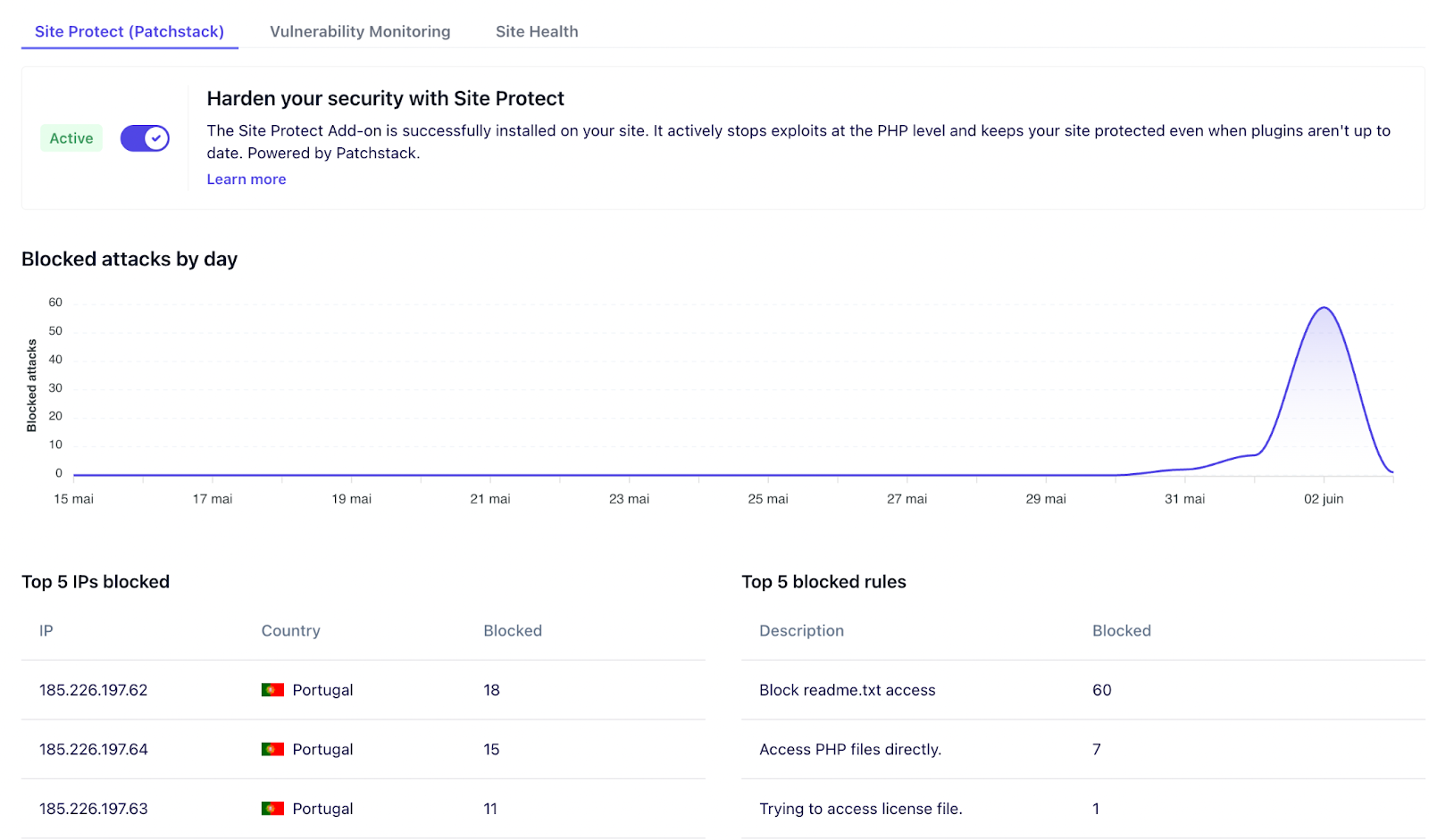Image resolution: width=1429 pixels, height=840 pixels.
Task: Click Portugal flag beside 185.226.197.62
Action: point(272,689)
